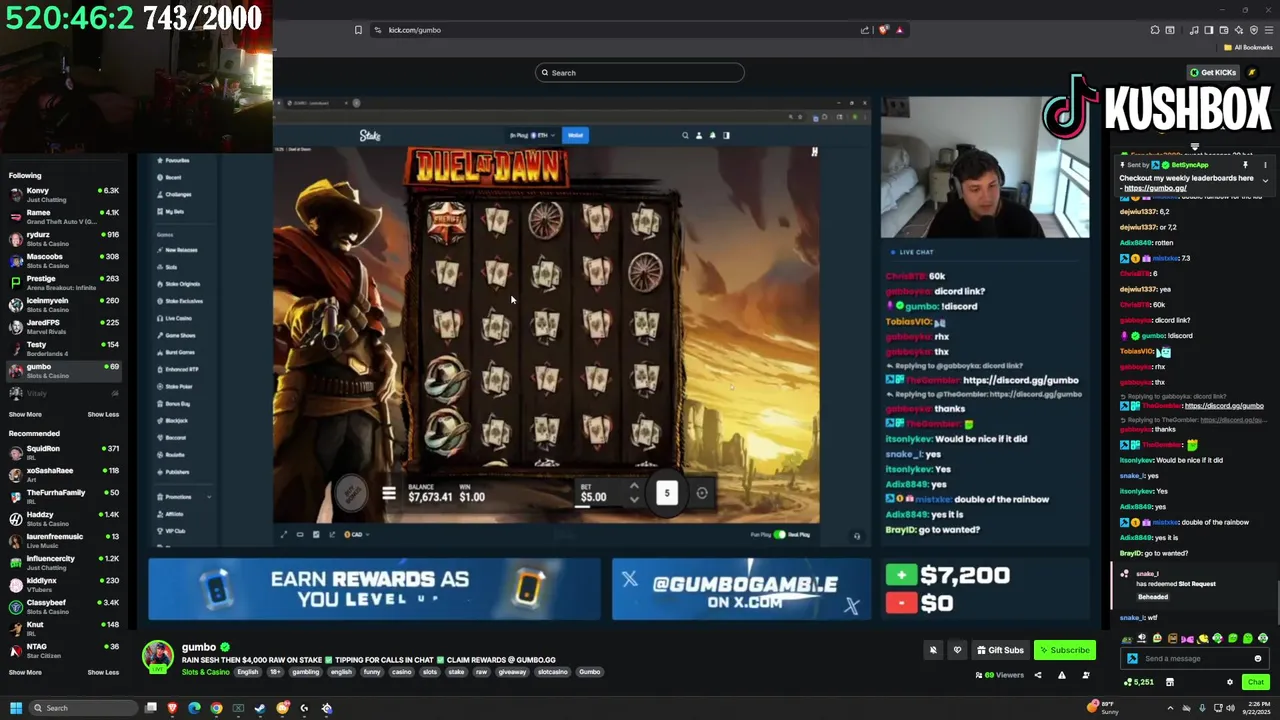This screenshot has height=720, width=1280.
Task: Open the browser hamburger menu
Action: pos(1267,30)
